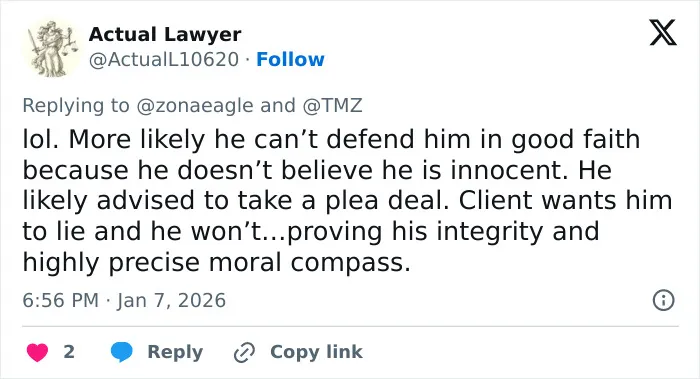Open the X logo in the corner
Image resolution: width=700 pixels, height=379 pixels.
(x=663, y=33)
